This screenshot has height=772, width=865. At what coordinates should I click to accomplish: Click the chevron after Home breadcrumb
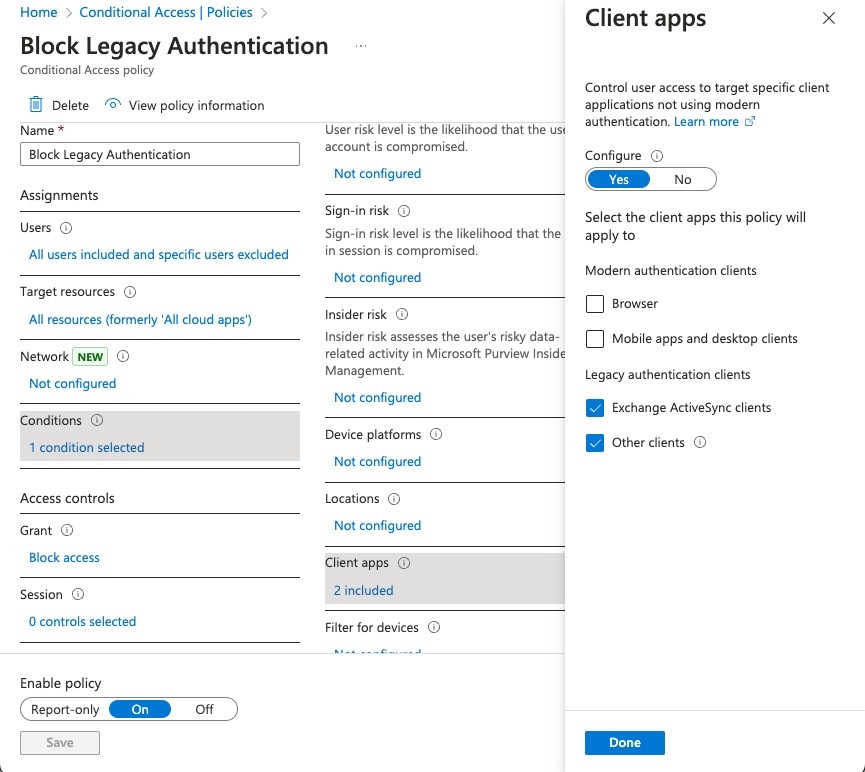tap(69, 13)
